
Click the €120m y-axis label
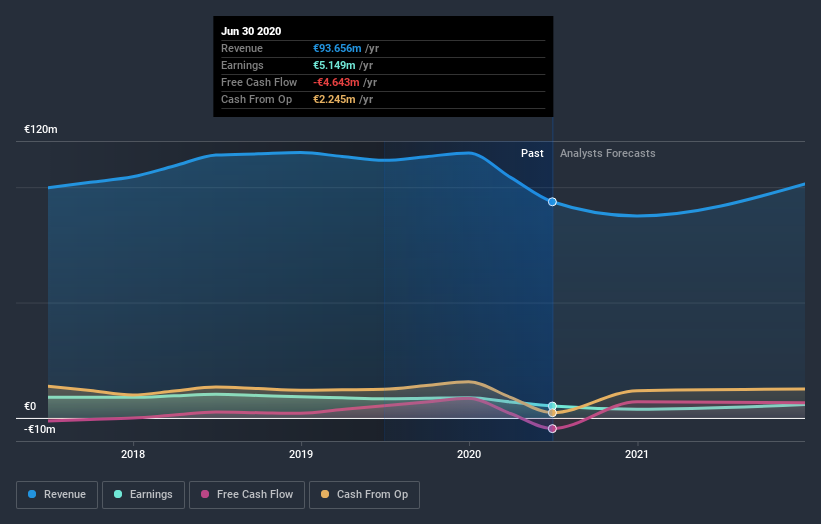[x=41, y=129]
